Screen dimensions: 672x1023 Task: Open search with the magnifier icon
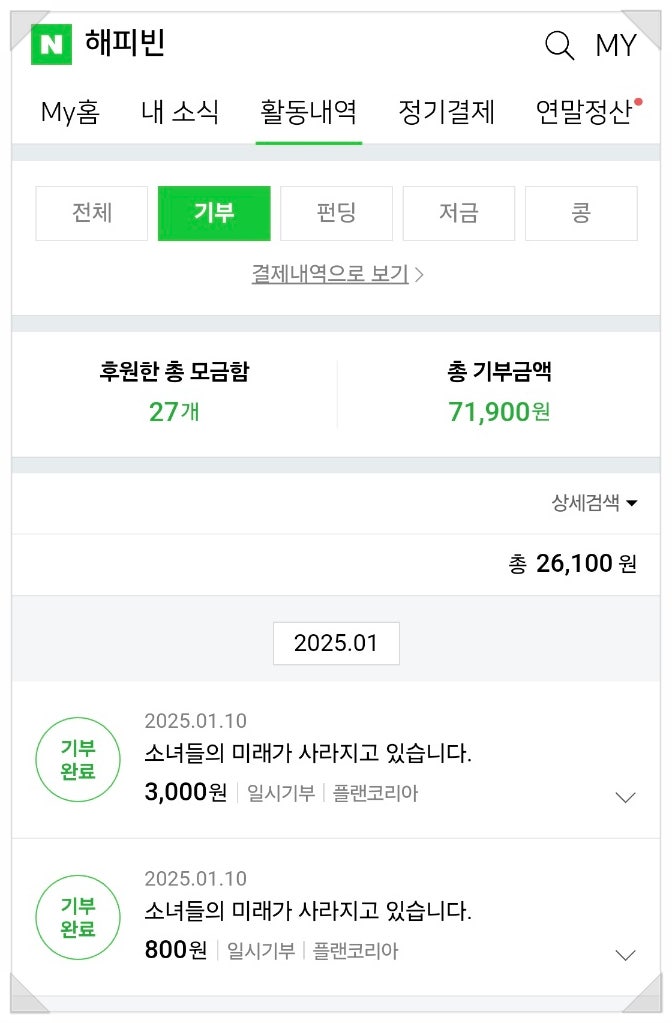(x=559, y=45)
